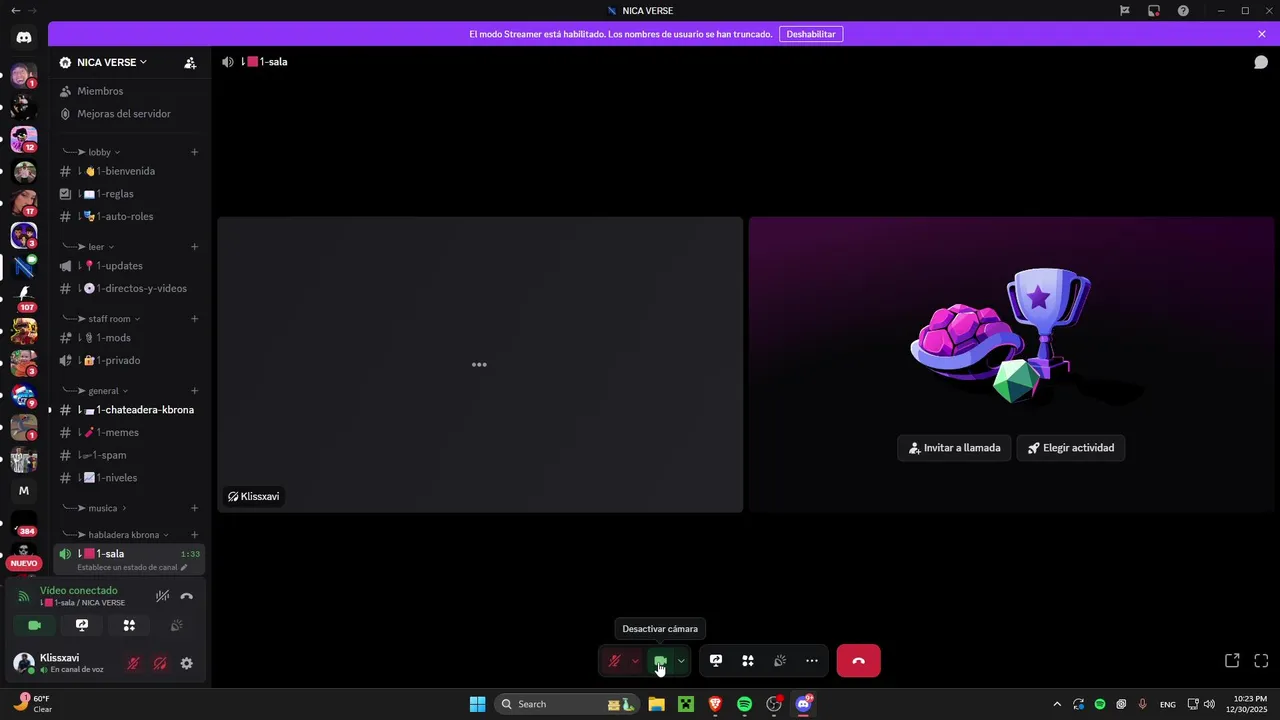Open NICA VERSE server dropdown menu
The image size is (1280, 720).
tap(112, 62)
